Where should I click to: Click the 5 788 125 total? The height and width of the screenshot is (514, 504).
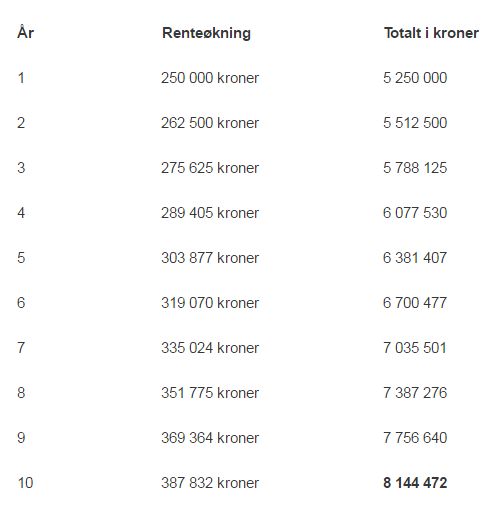(x=415, y=168)
